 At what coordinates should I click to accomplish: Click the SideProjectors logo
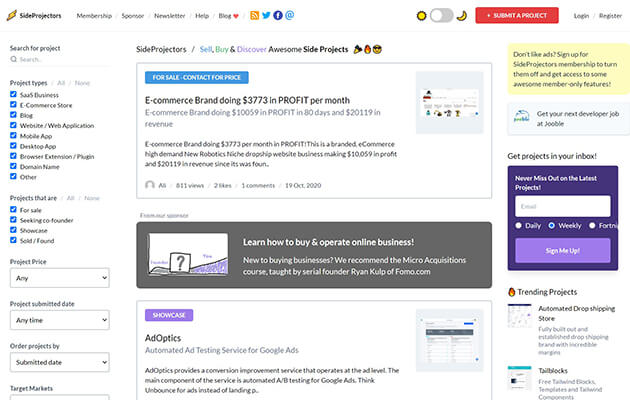click(x=34, y=16)
